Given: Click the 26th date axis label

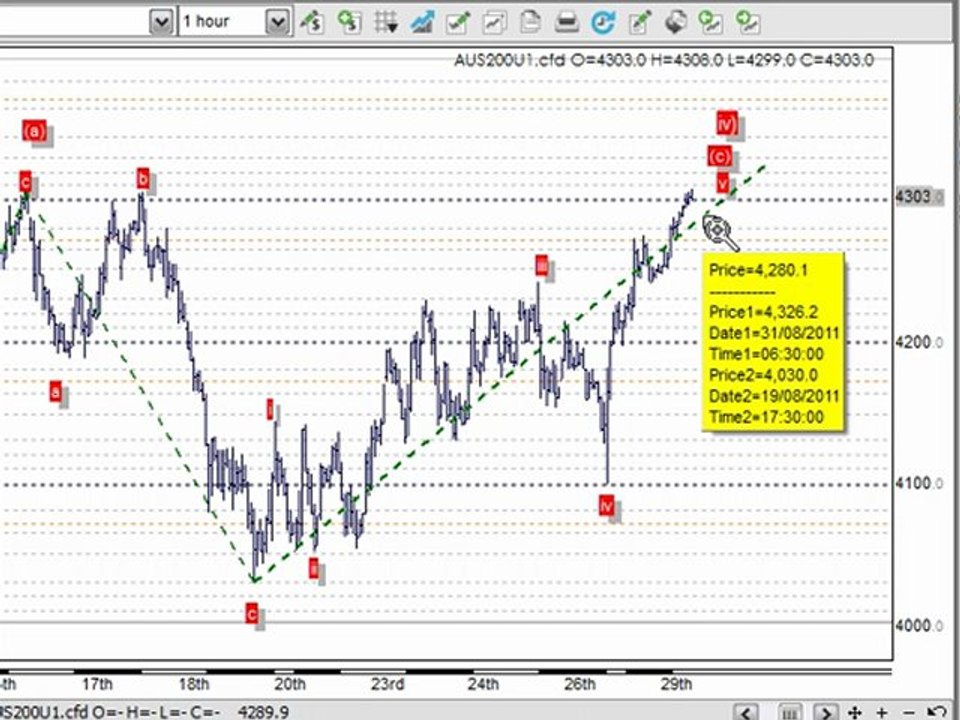Looking at the screenshot, I should click(580, 683).
